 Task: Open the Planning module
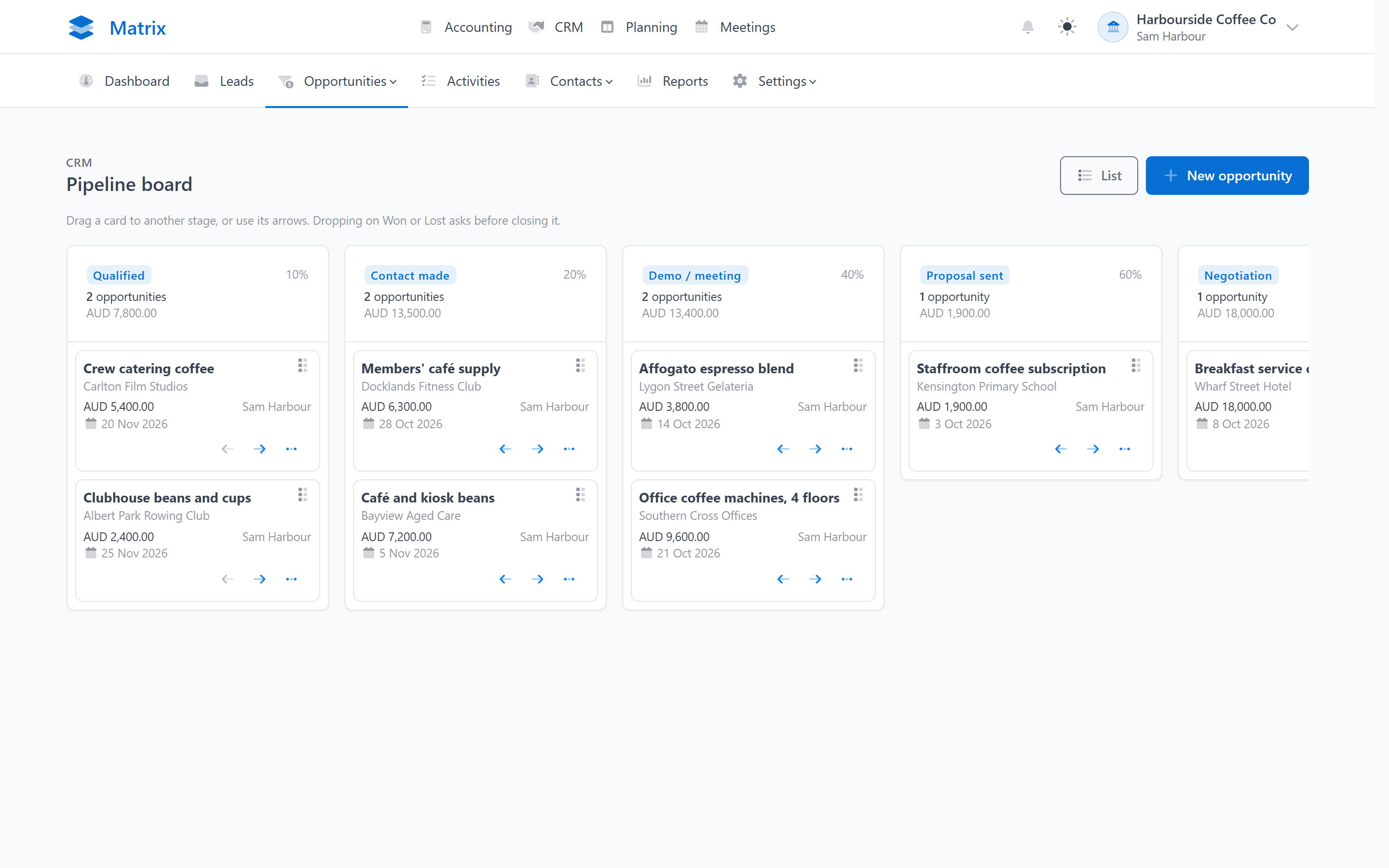coord(639,27)
